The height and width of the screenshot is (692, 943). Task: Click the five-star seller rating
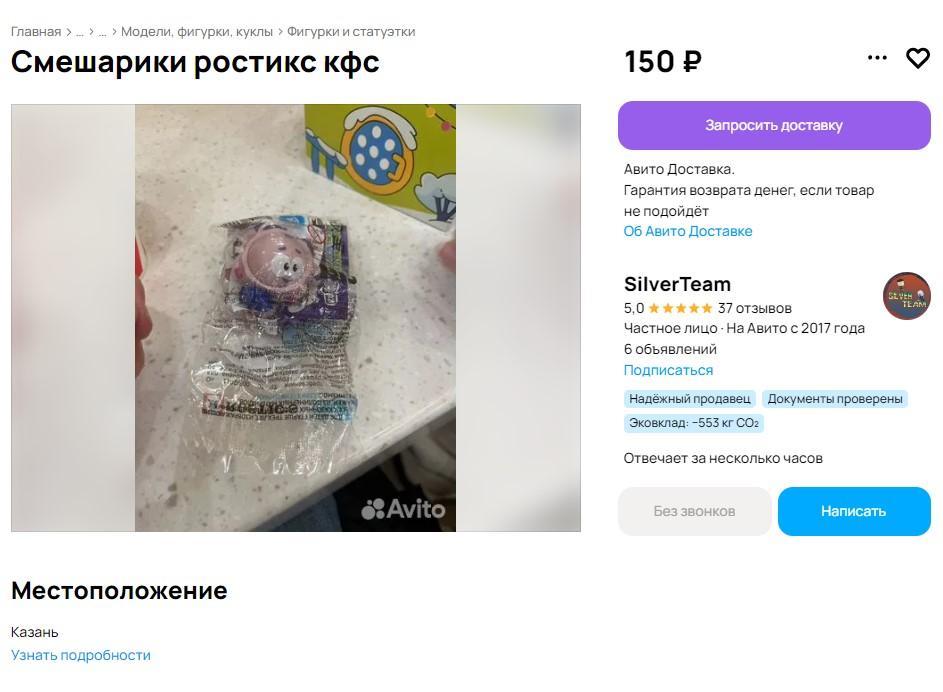680,308
